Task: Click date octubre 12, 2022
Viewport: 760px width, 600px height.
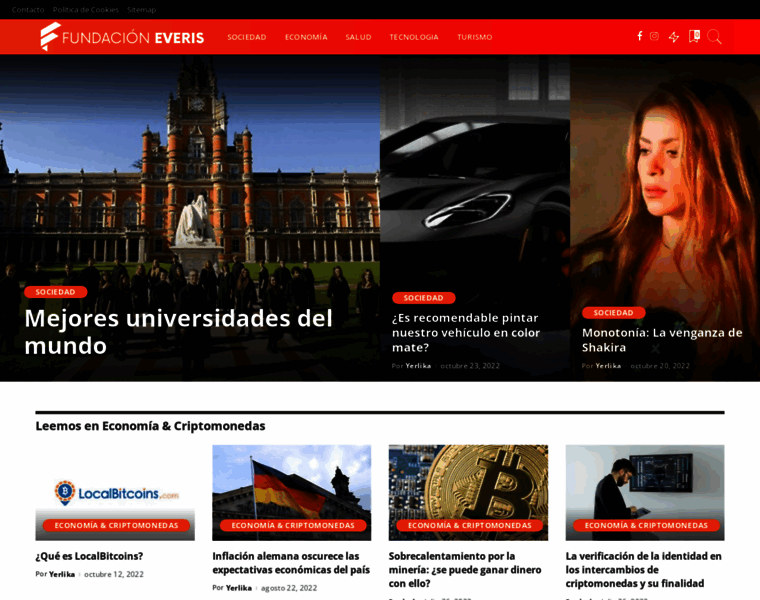Action: pyautogui.click(x=114, y=574)
